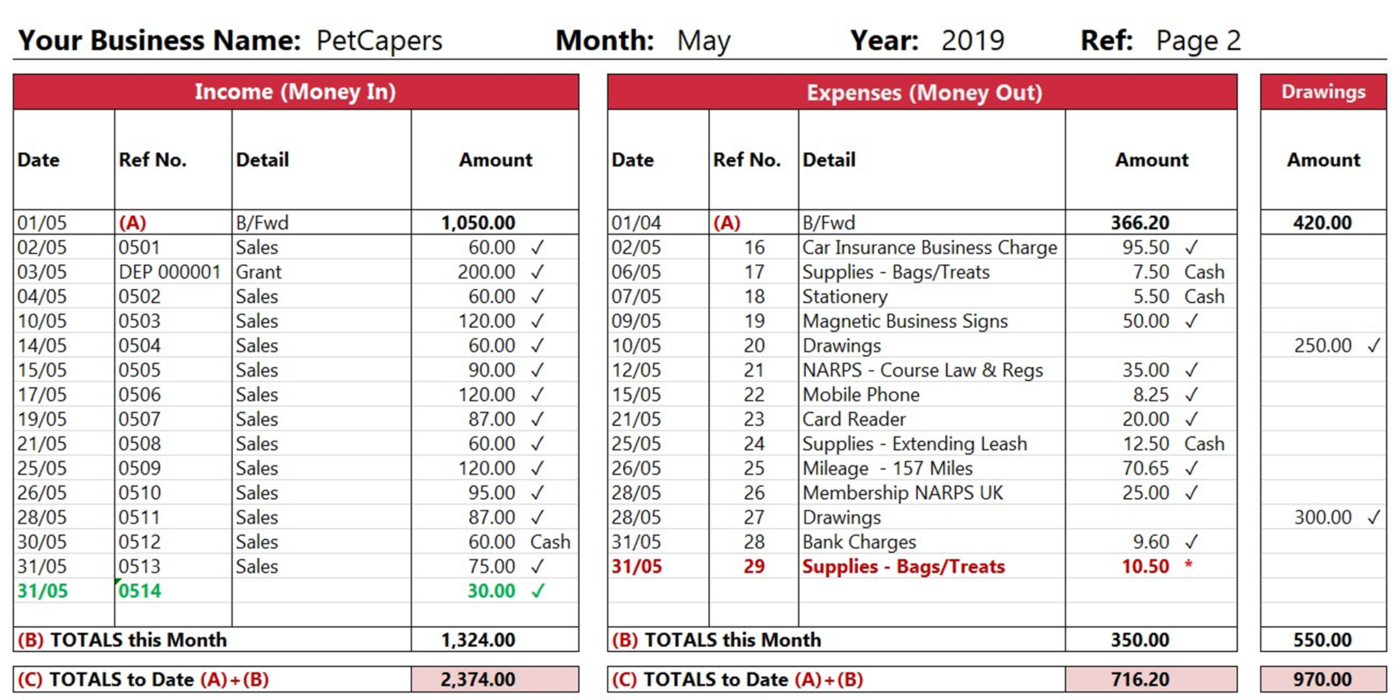Select the pink 716.20 expenses total cell

[x=1150, y=680]
